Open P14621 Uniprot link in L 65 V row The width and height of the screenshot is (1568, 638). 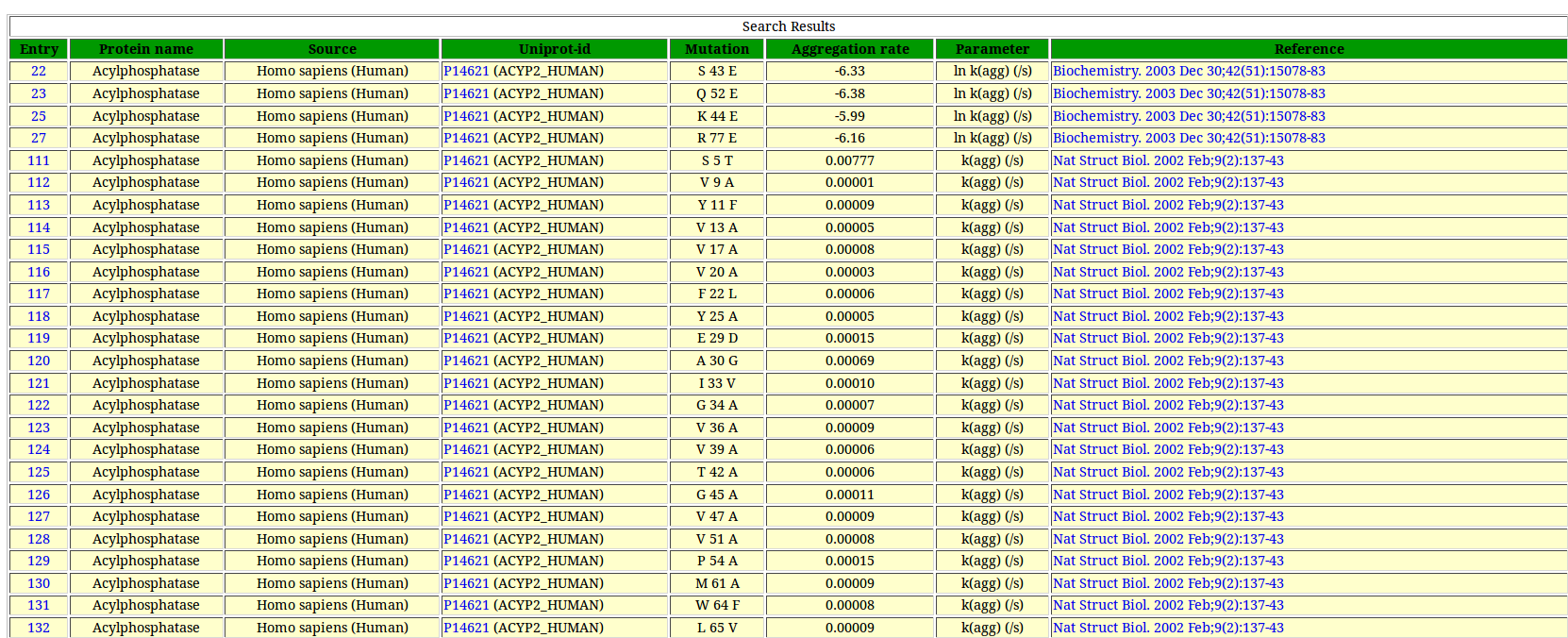(x=466, y=628)
